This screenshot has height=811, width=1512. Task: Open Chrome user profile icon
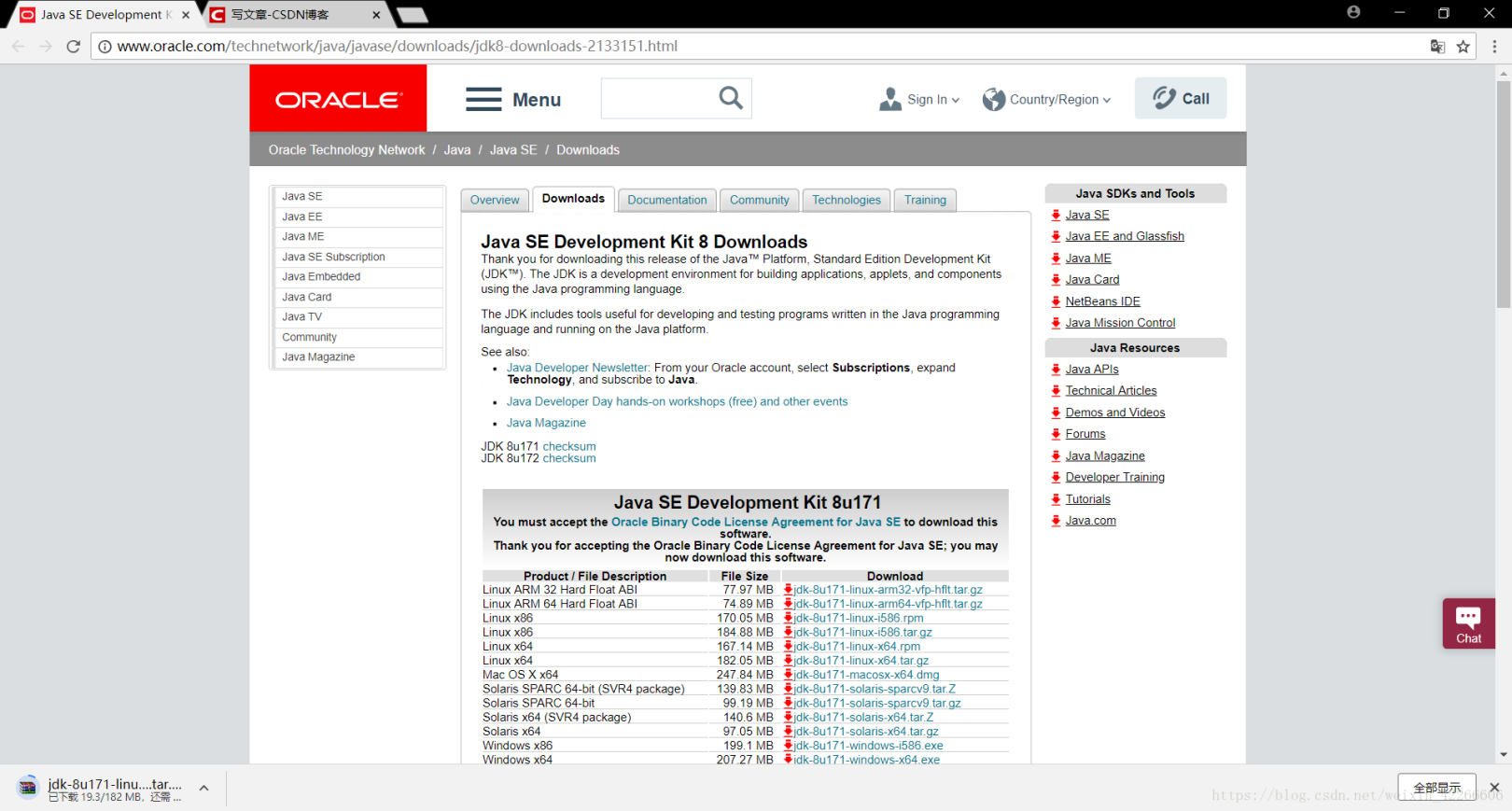click(1353, 13)
